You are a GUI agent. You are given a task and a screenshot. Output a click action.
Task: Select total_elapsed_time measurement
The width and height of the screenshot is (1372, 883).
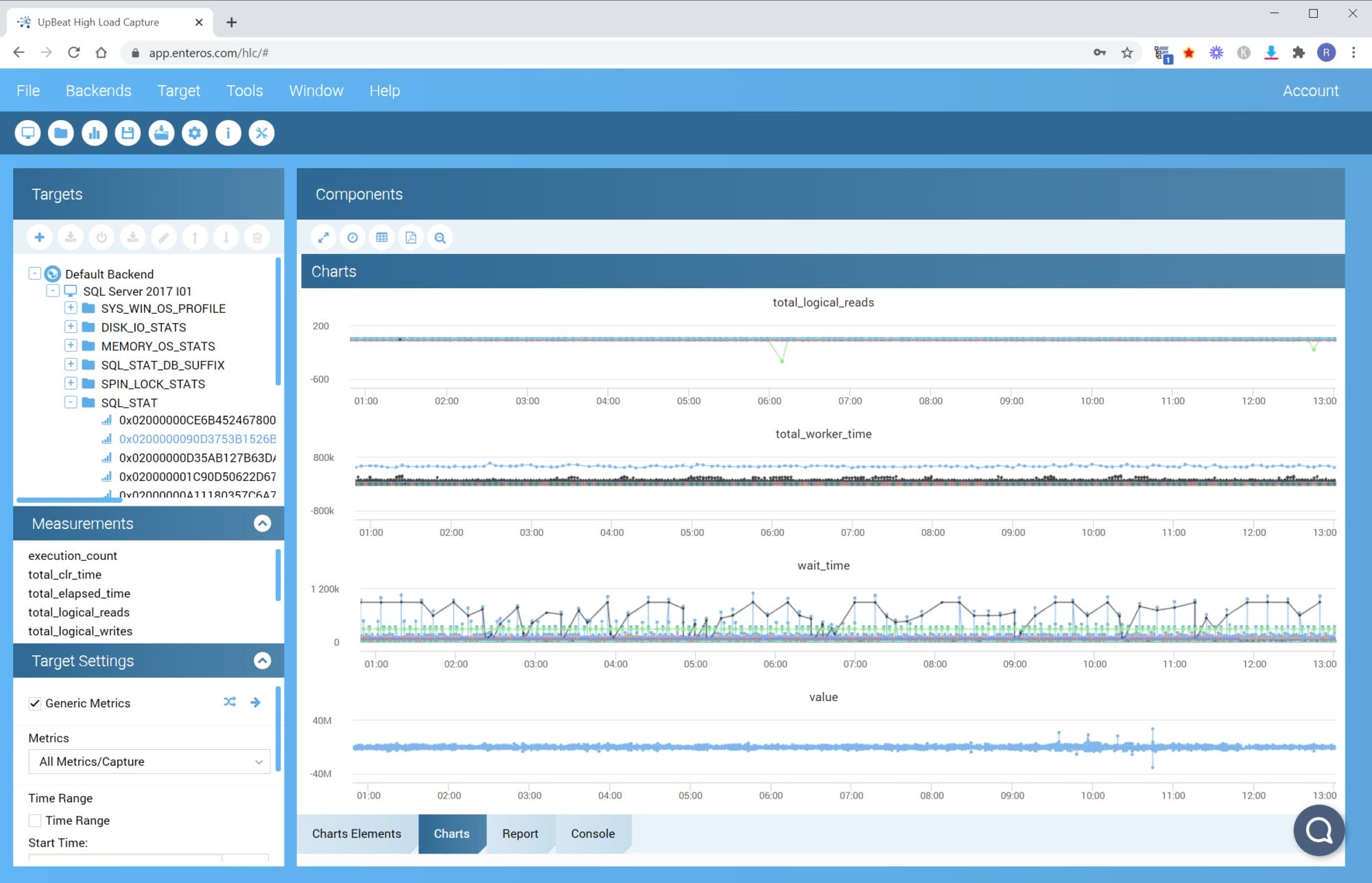pos(79,593)
